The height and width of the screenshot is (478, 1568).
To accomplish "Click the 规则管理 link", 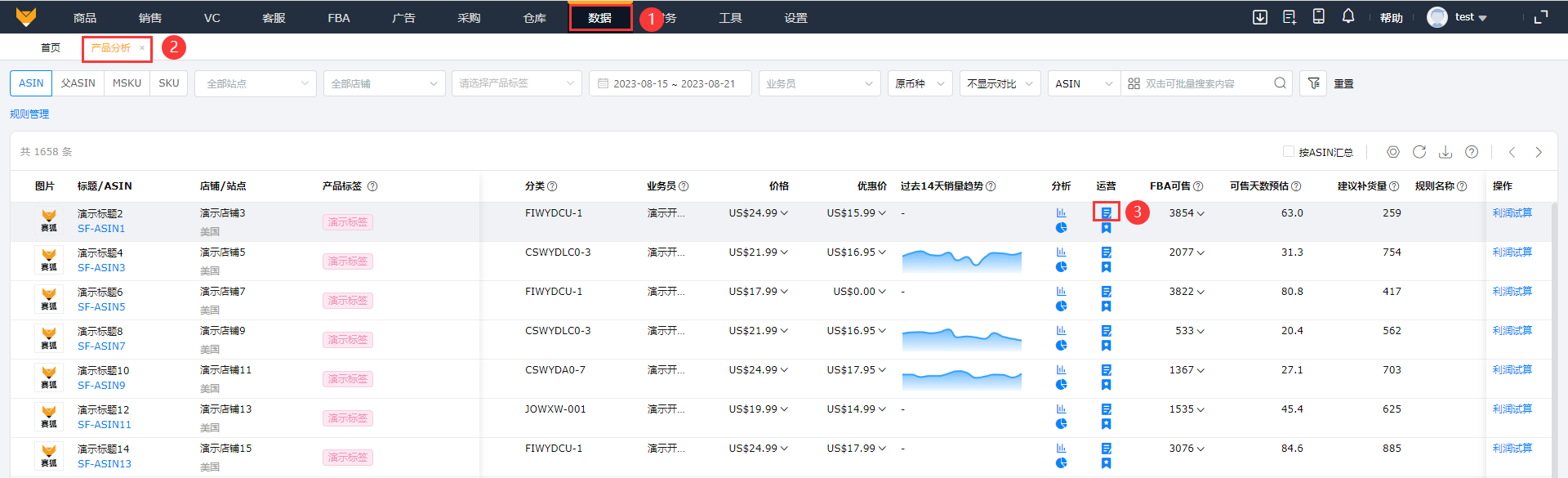I will click(29, 114).
